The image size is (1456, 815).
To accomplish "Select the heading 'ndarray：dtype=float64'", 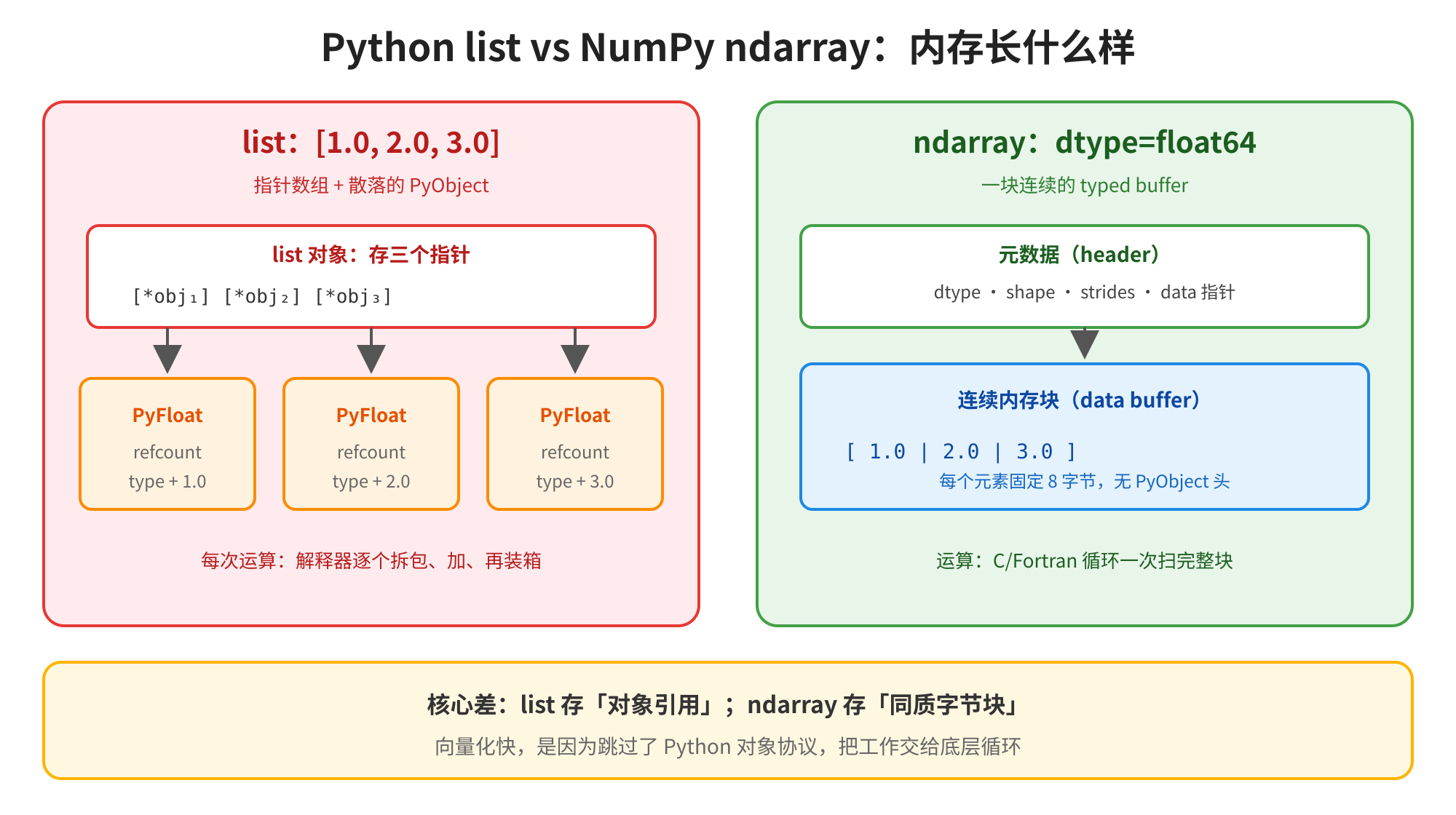I will coord(1085,143).
